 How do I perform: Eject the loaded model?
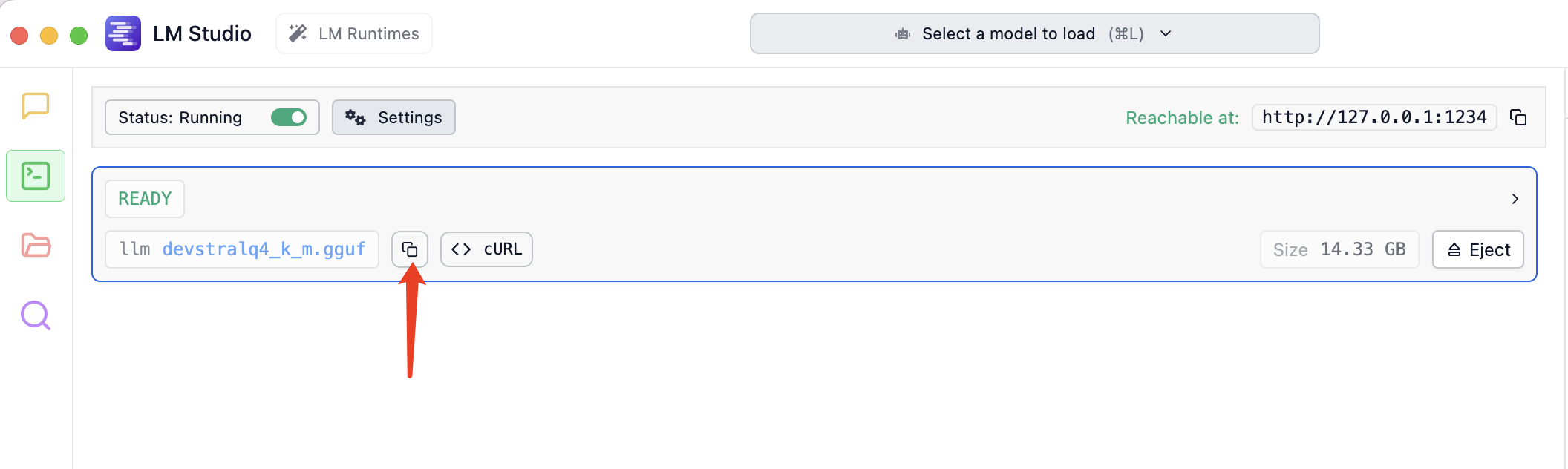[x=1478, y=249]
